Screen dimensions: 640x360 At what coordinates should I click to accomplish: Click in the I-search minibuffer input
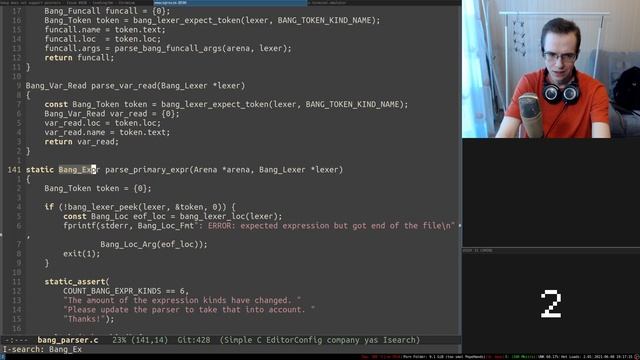point(65,349)
